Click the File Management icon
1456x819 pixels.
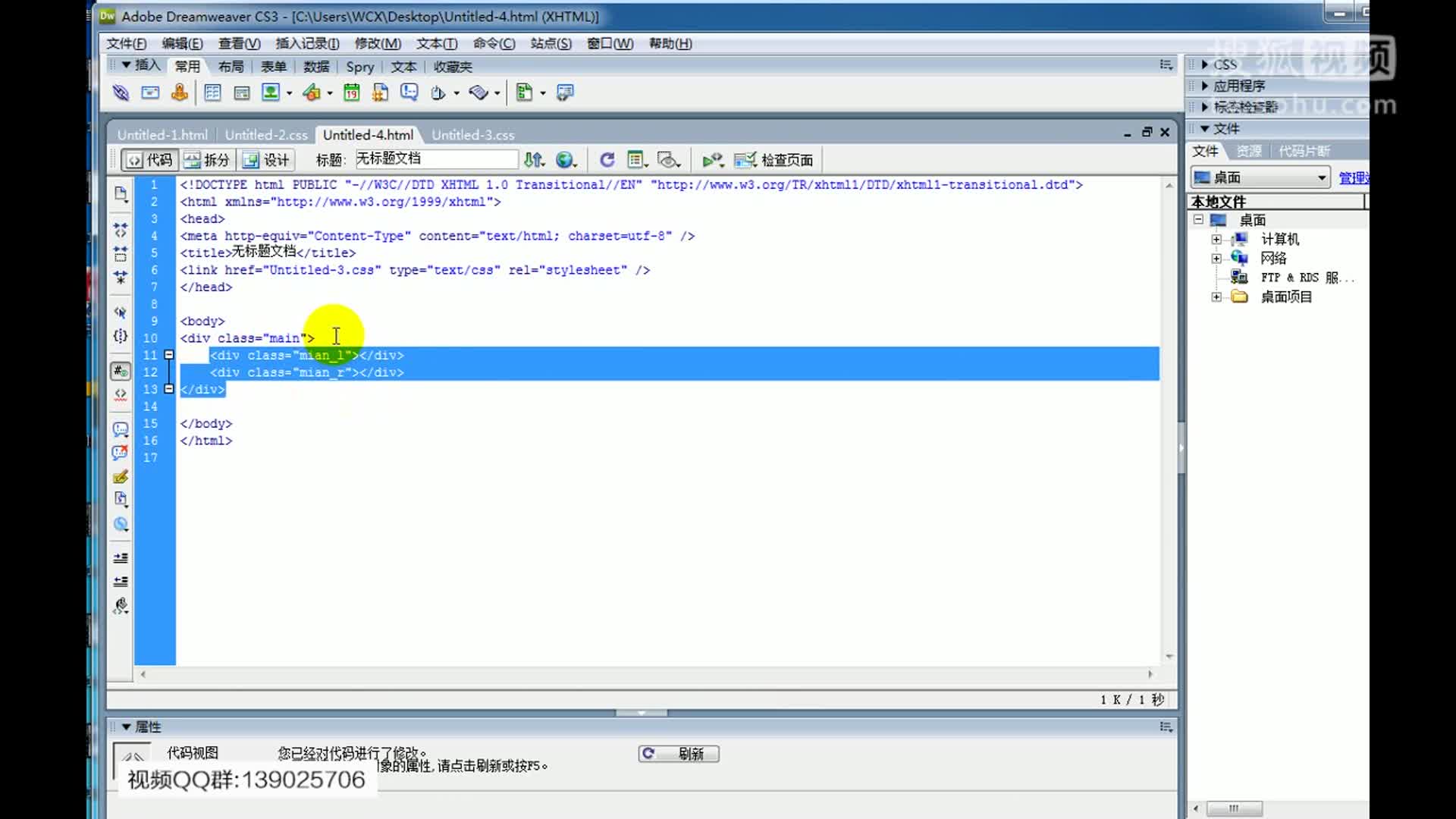point(534,159)
